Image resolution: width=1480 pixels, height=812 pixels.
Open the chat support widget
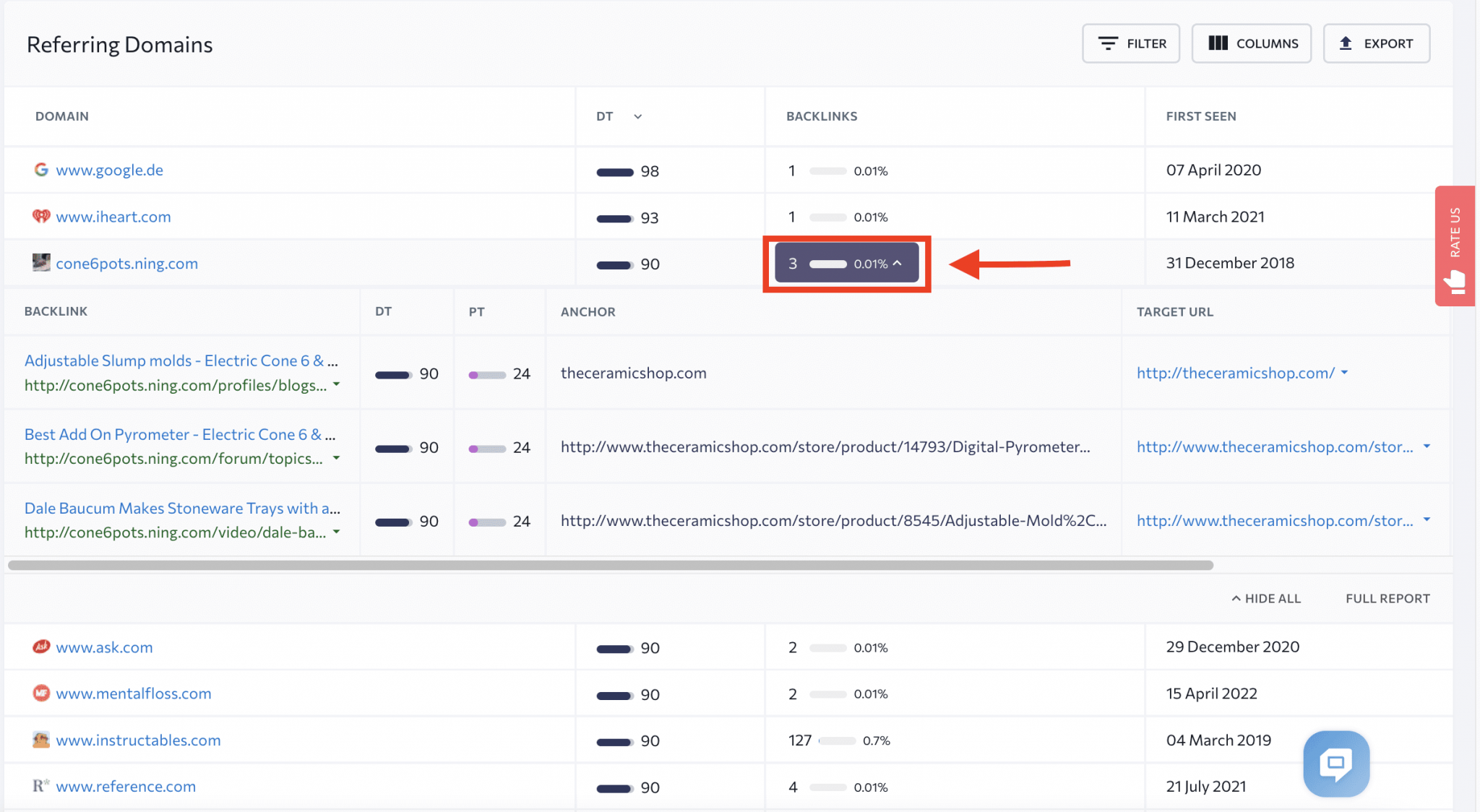1336,764
